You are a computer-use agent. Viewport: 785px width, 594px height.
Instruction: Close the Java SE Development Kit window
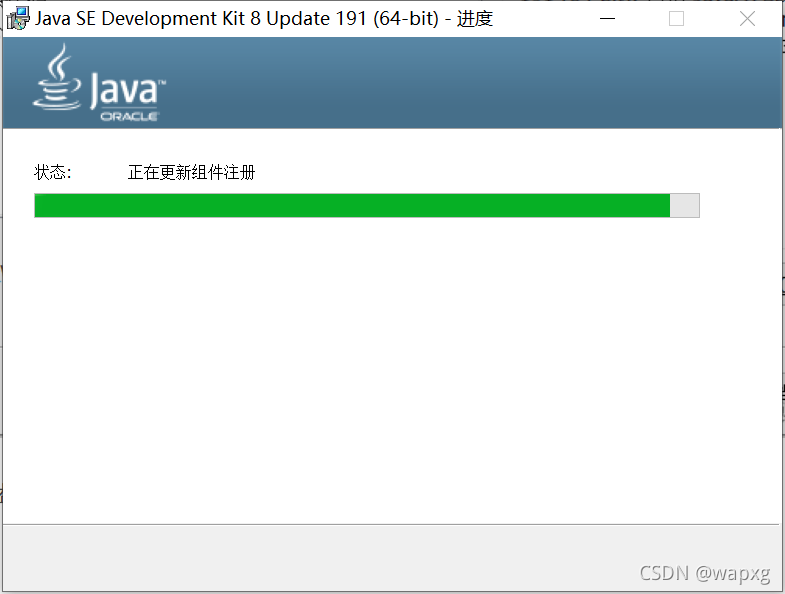(747, 19)
